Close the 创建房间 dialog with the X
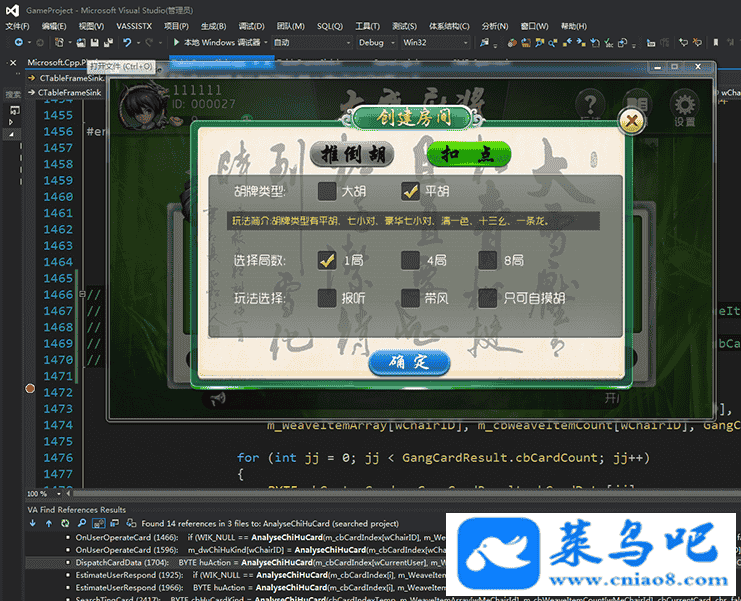 pyautogui.click(x=631, y=121)
